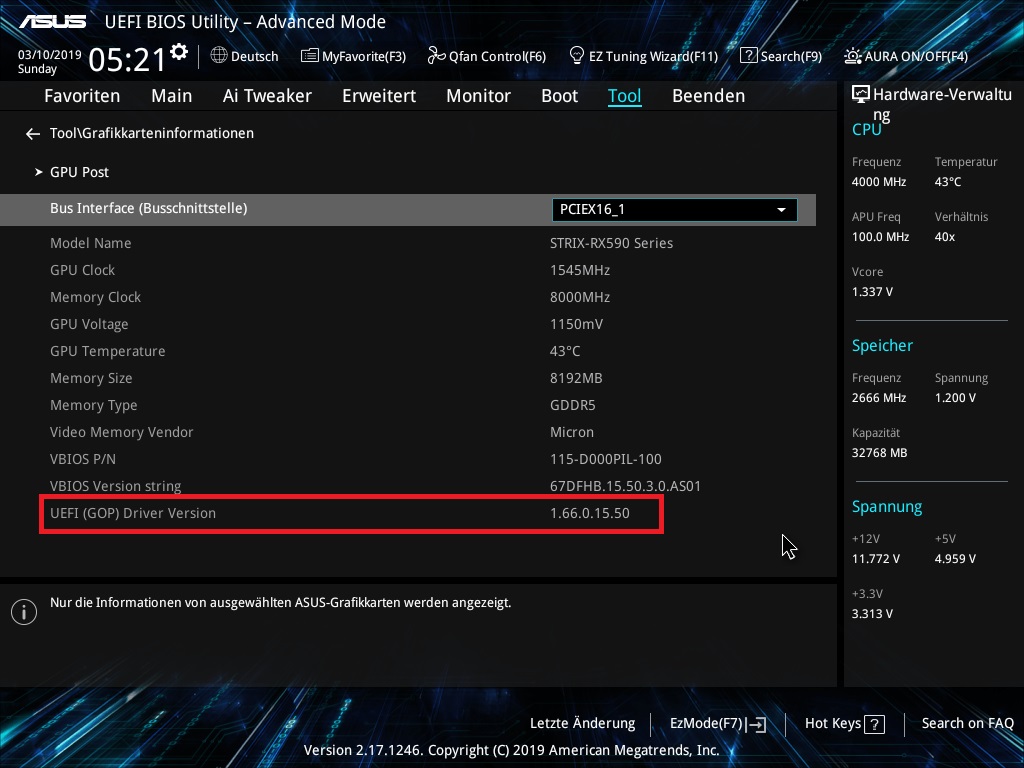Click the GDDR5 value
Image resolution: width=1024 pixels, height=768 pixels.
pyautogui.click(x=573, y=405)
